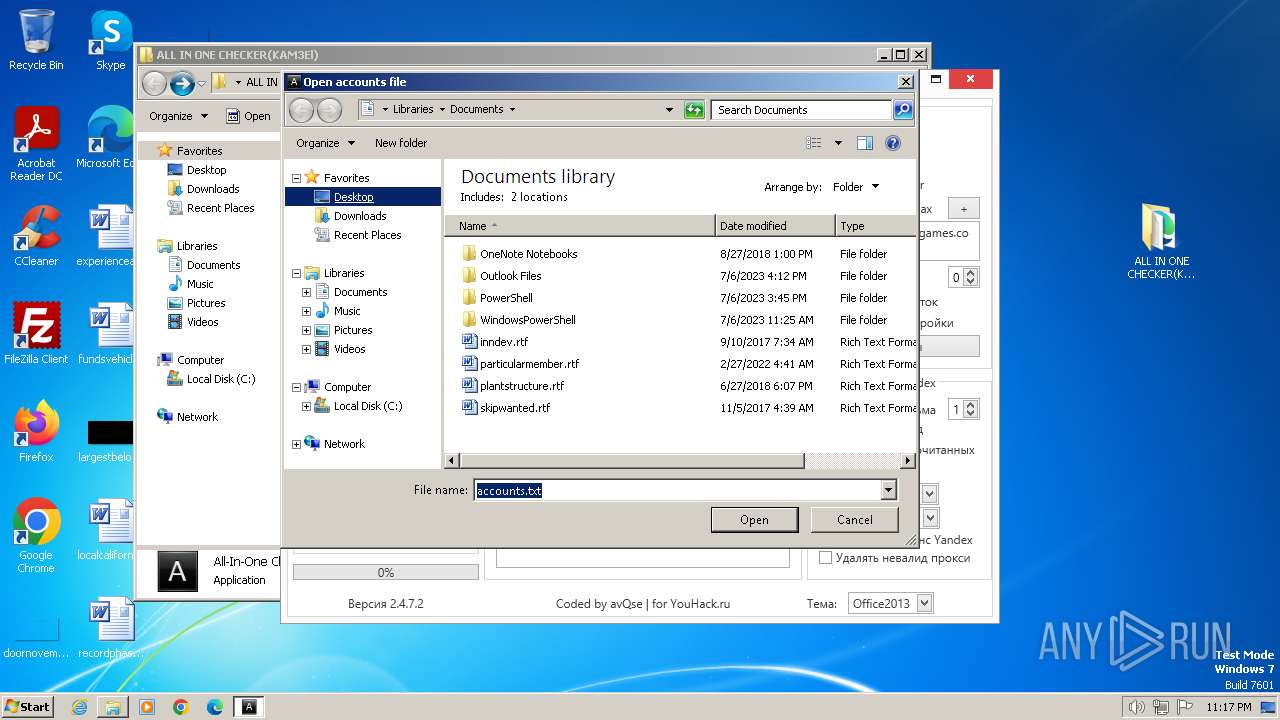The width and height of the screenshot is (1280, 720).
Task: Expand Local Disk (C:) in the dialog tree
Action: [x=306, y=406]
